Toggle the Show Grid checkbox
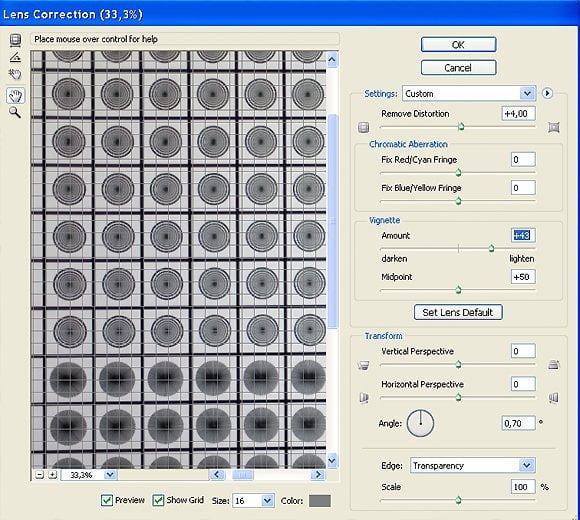 pos(158,500)
